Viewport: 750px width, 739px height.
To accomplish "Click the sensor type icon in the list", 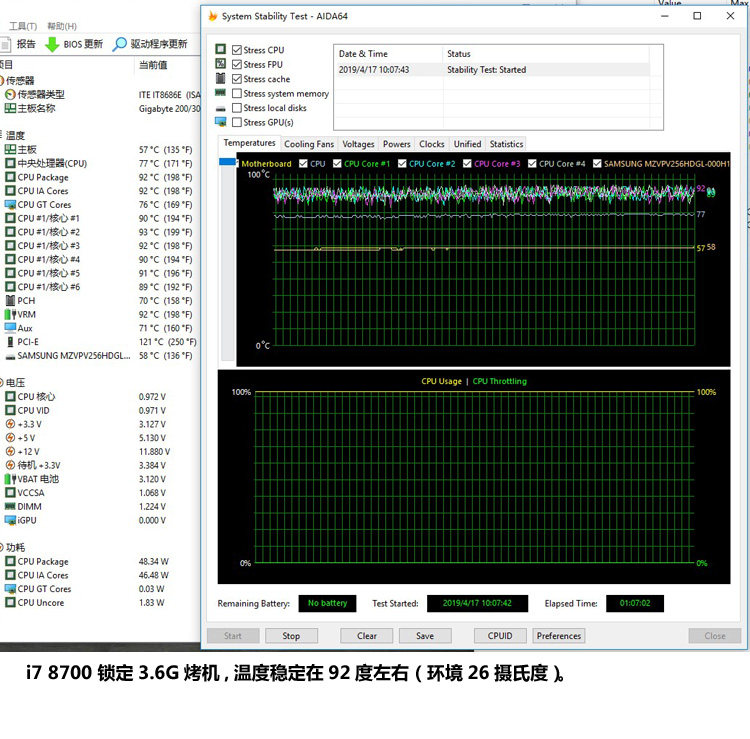I will pos(10,94).
